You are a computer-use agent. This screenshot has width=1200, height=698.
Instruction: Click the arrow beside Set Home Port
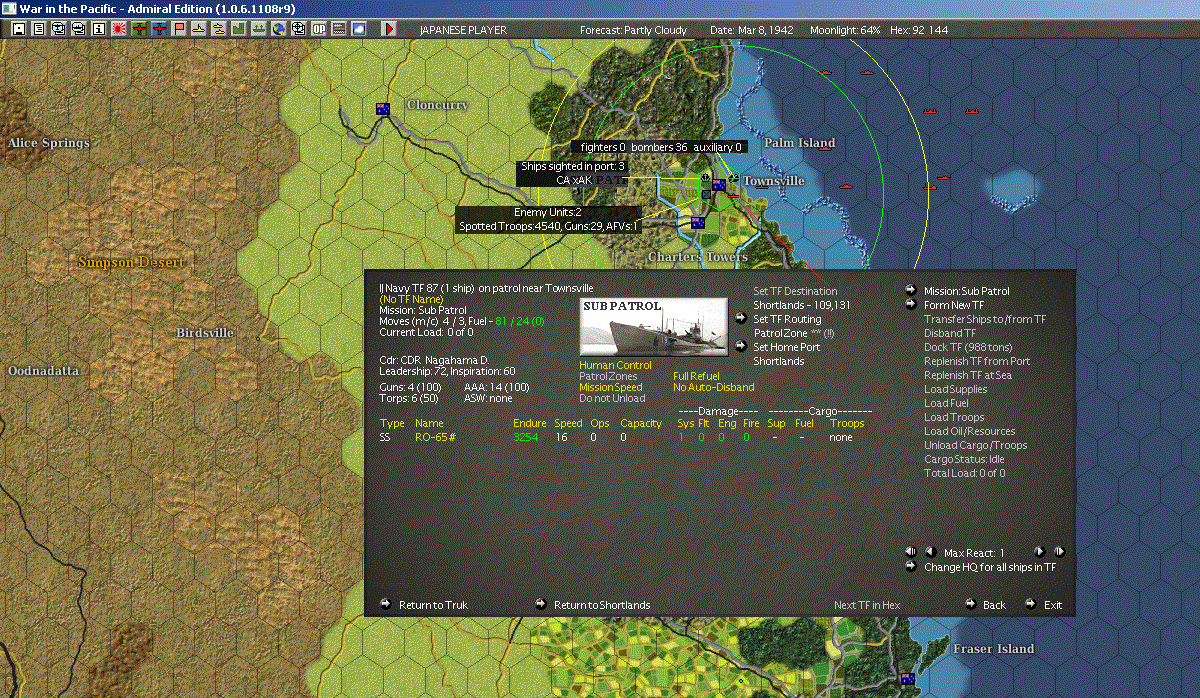click(741, 346)
